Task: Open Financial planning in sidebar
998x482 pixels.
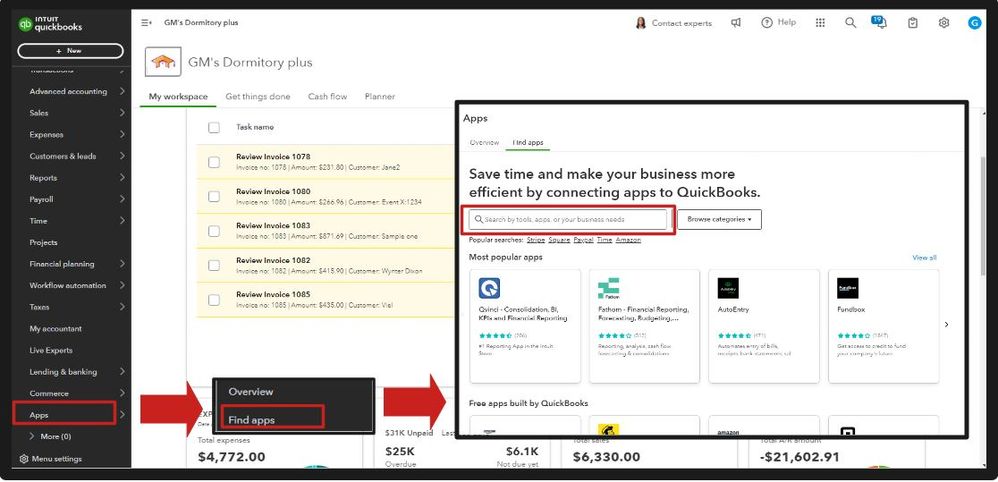Action: [62, 264]
